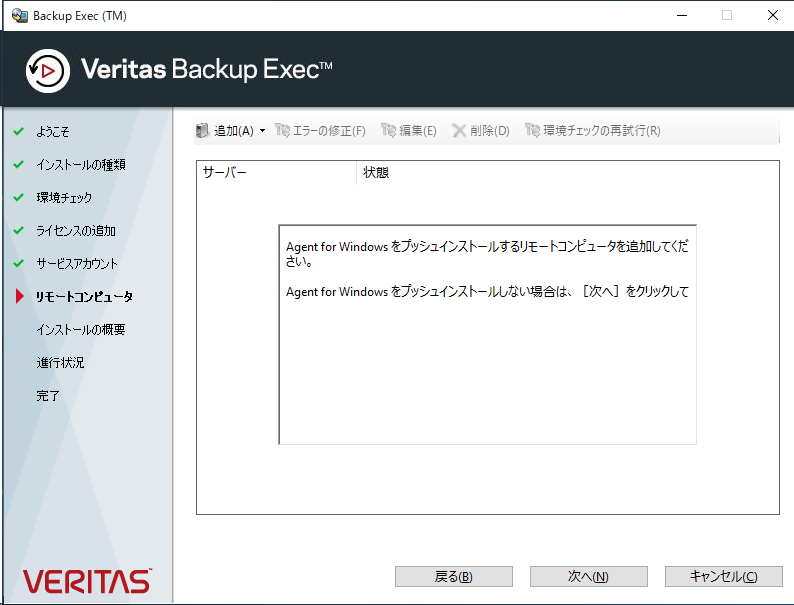The image size is (794, 605).
Task: Click the green checkmark beside ライセンスの追加
Action: [x=19, y=230]
